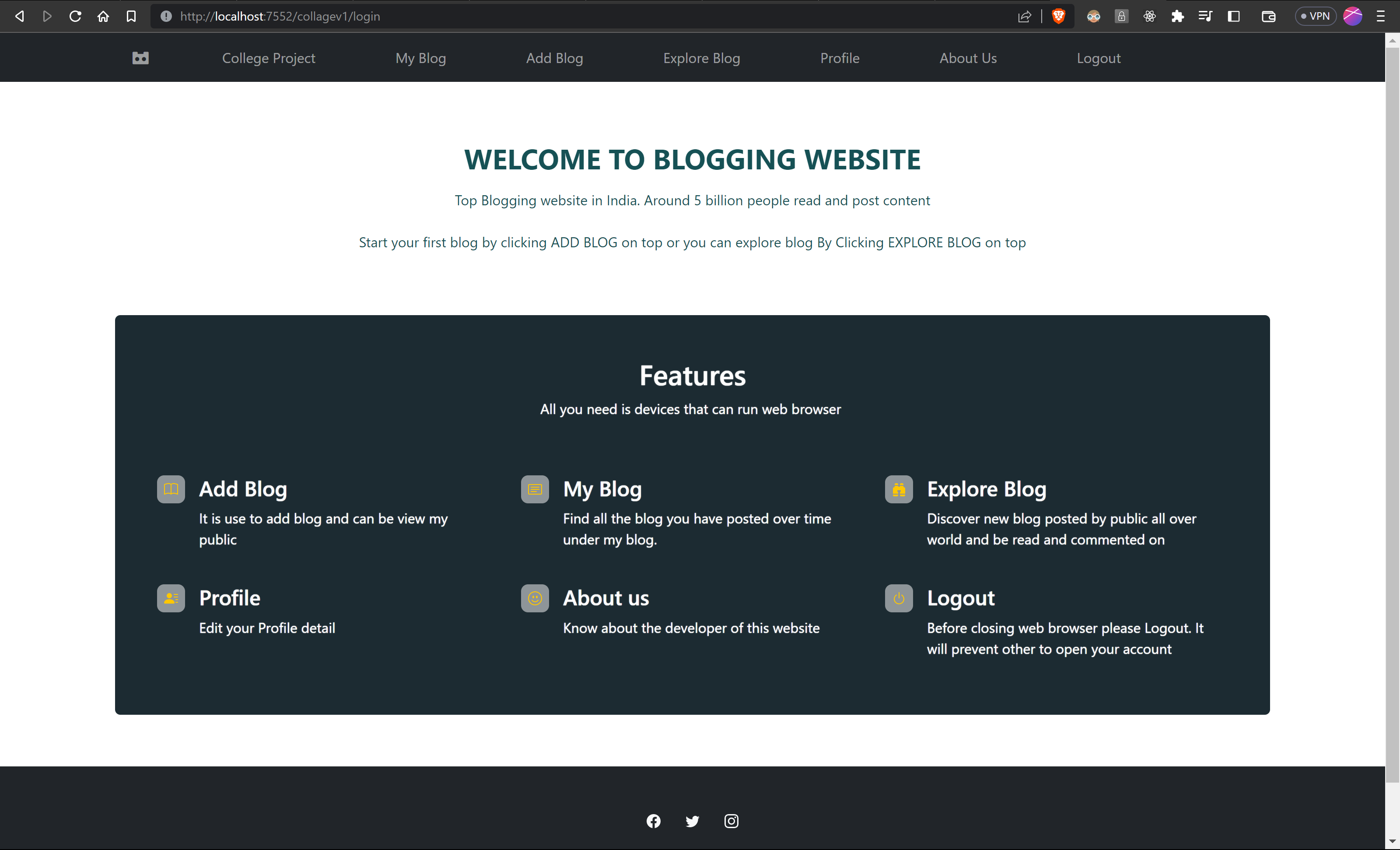The height and width of the screenshot is (850, 1400).
Task: Toggle the browser sidebar panel icon
Action: click(1233, 16)
